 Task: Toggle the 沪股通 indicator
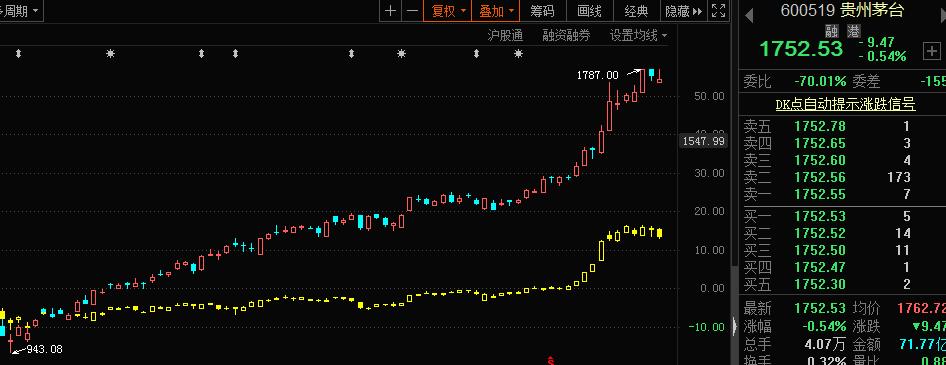click(505, 36)
